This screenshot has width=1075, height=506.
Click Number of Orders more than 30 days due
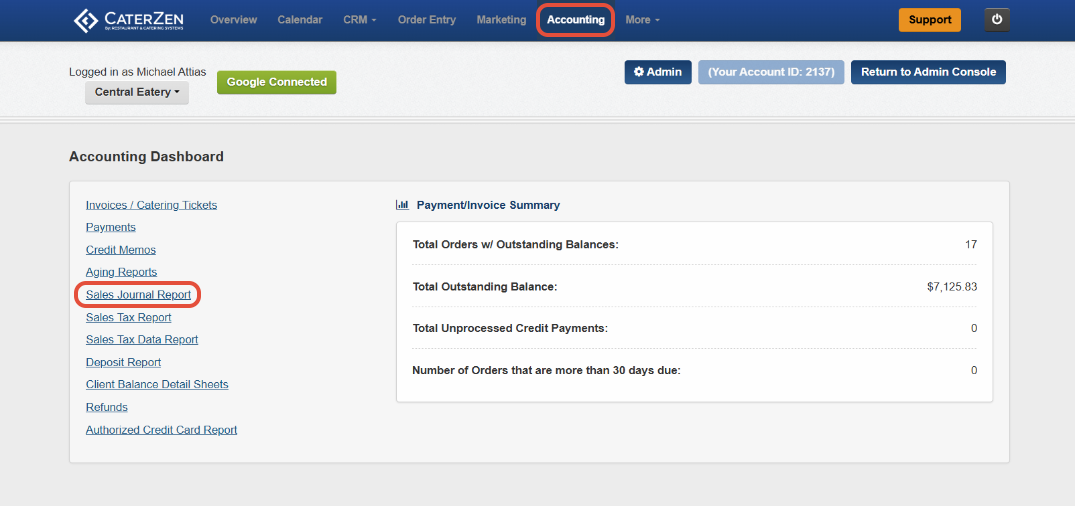click(x=546, y=371)
